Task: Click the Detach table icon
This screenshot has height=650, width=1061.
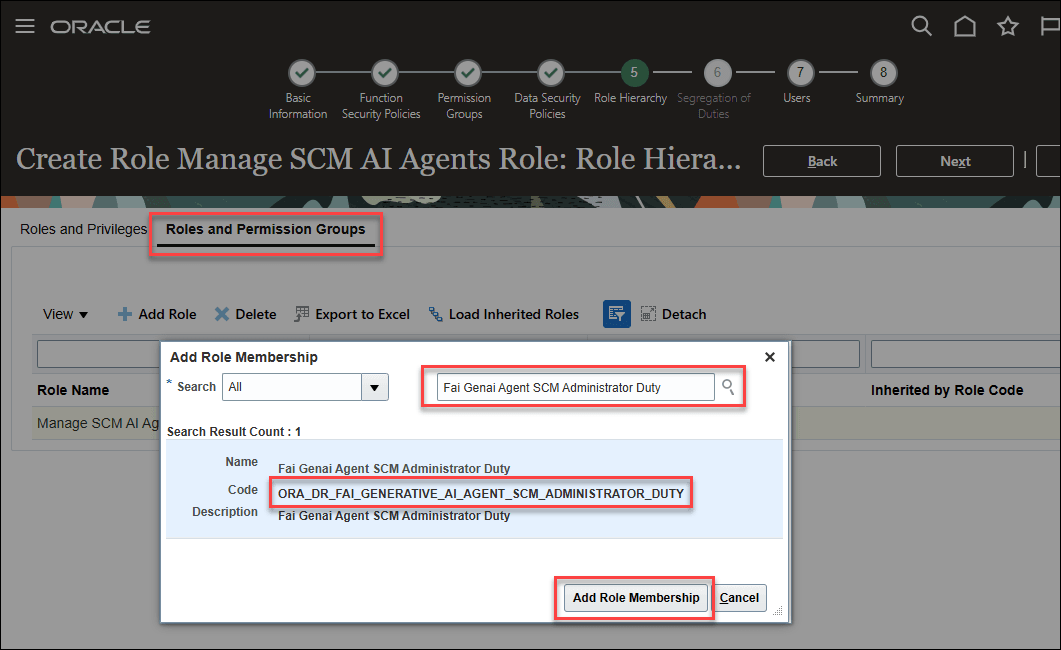Action: point(673,313)
